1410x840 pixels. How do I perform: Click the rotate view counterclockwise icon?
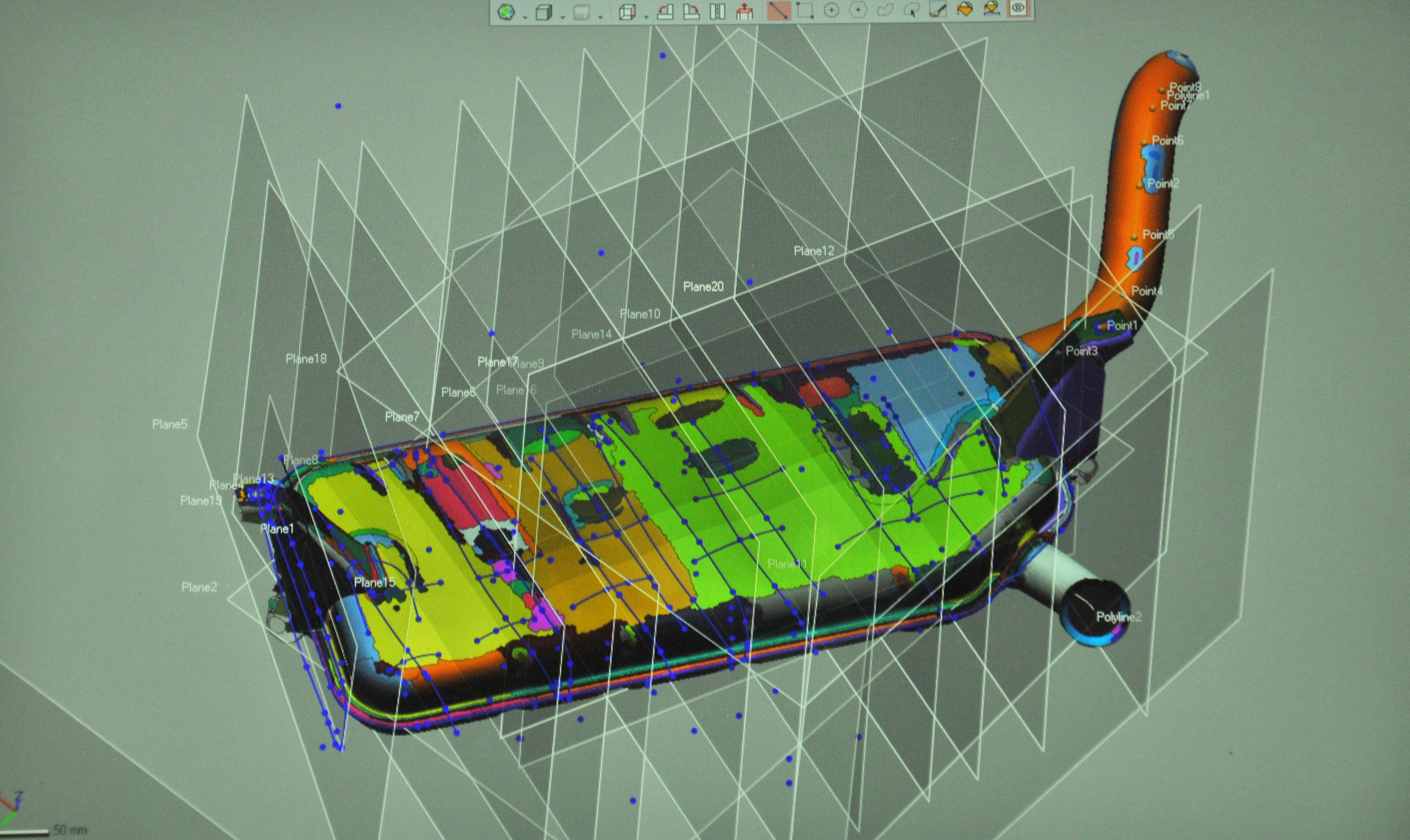pyautogui.click(x=664, y=12)
